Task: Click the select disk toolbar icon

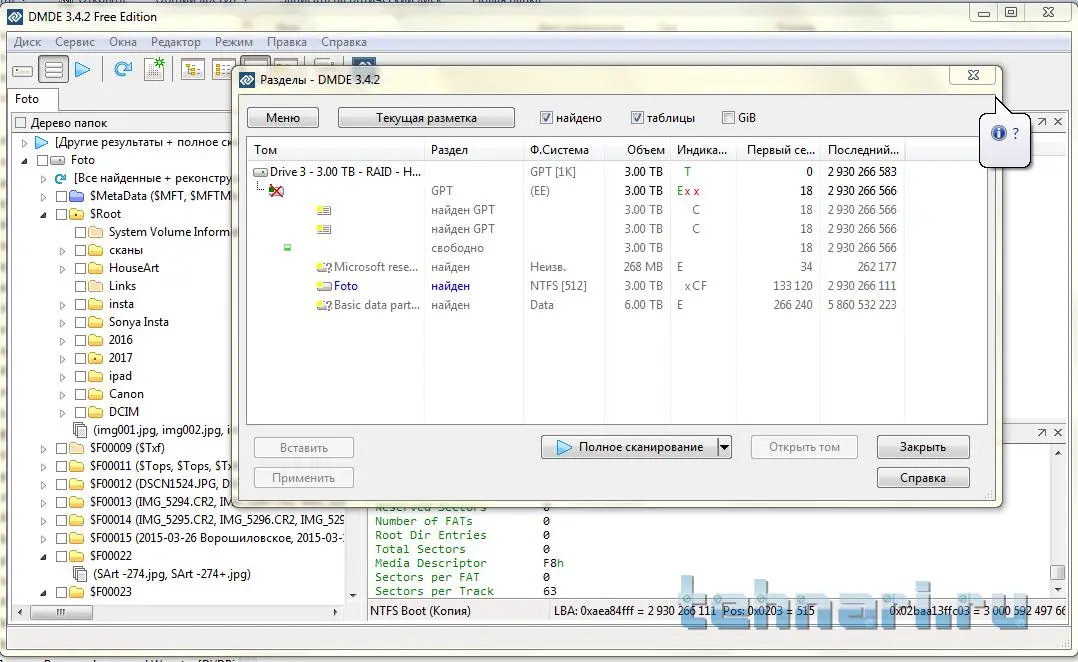Action: 22,70
